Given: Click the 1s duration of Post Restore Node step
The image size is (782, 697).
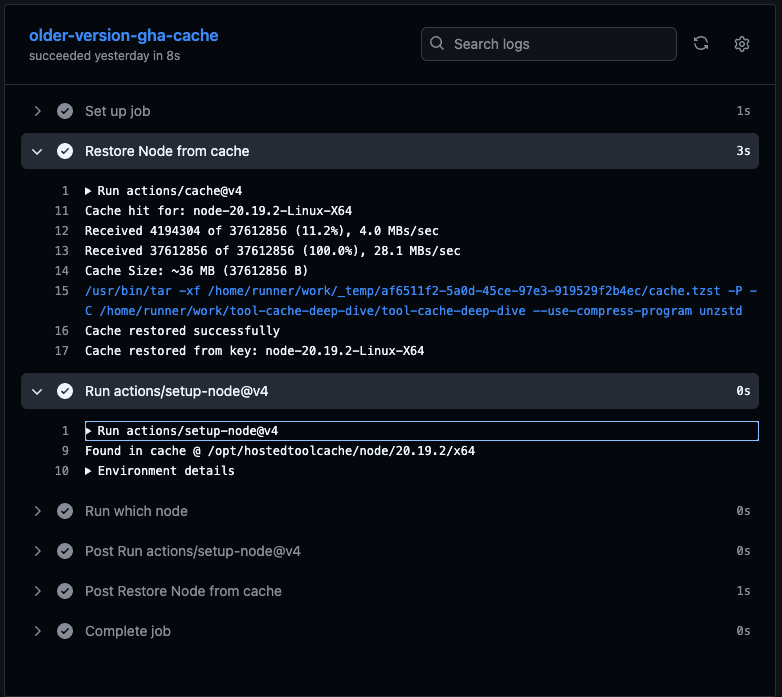Looking at the screenshot, I should coord(743,591).
